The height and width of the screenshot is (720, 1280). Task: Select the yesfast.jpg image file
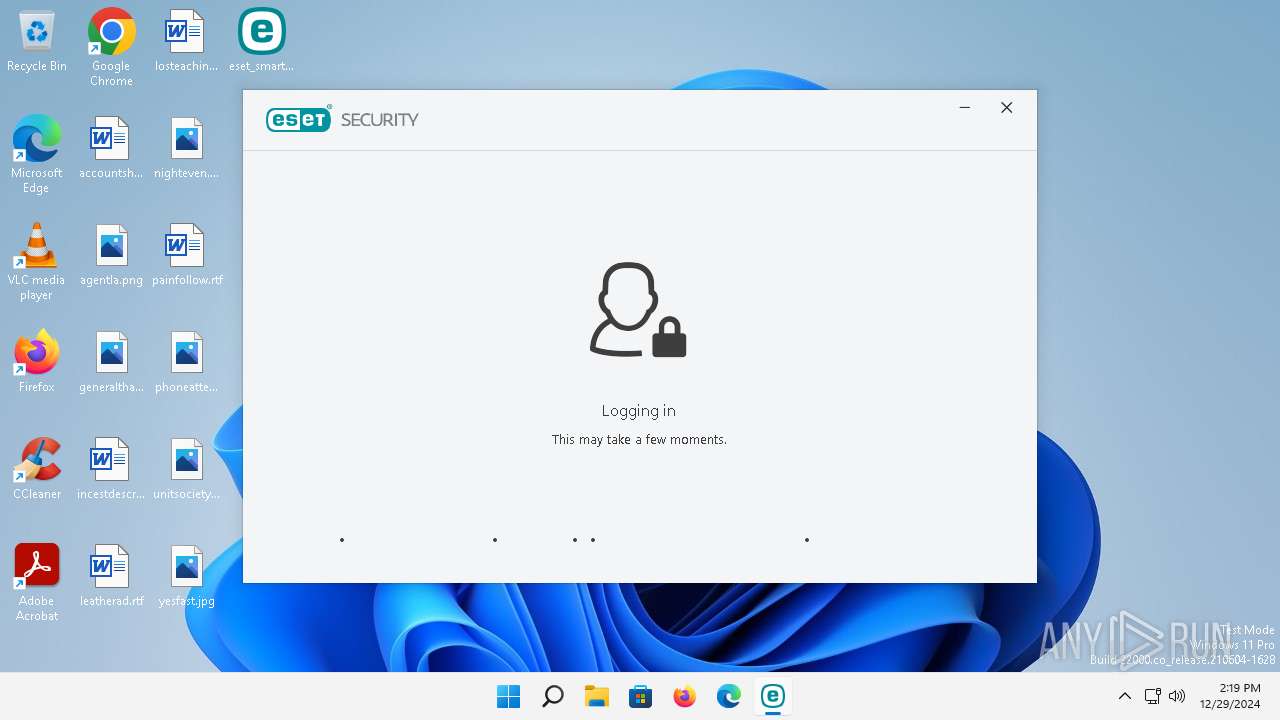point(186,576)
